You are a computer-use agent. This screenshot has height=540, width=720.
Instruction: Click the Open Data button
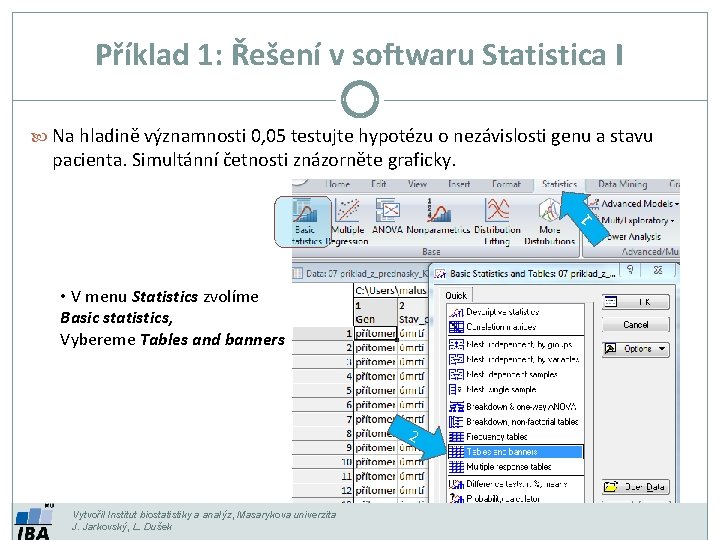click(x=636, y=487)
